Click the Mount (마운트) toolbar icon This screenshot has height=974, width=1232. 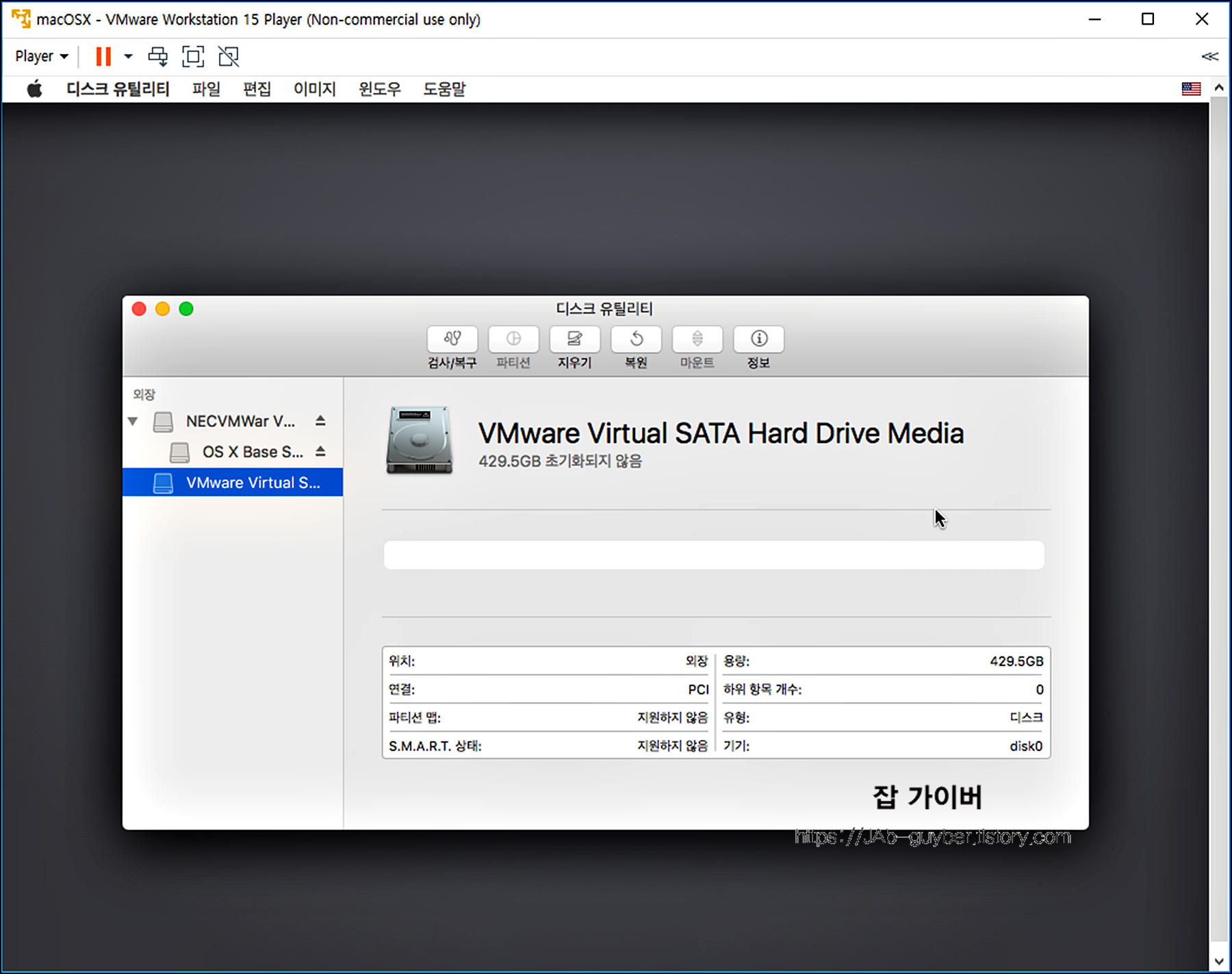[697, 339]
